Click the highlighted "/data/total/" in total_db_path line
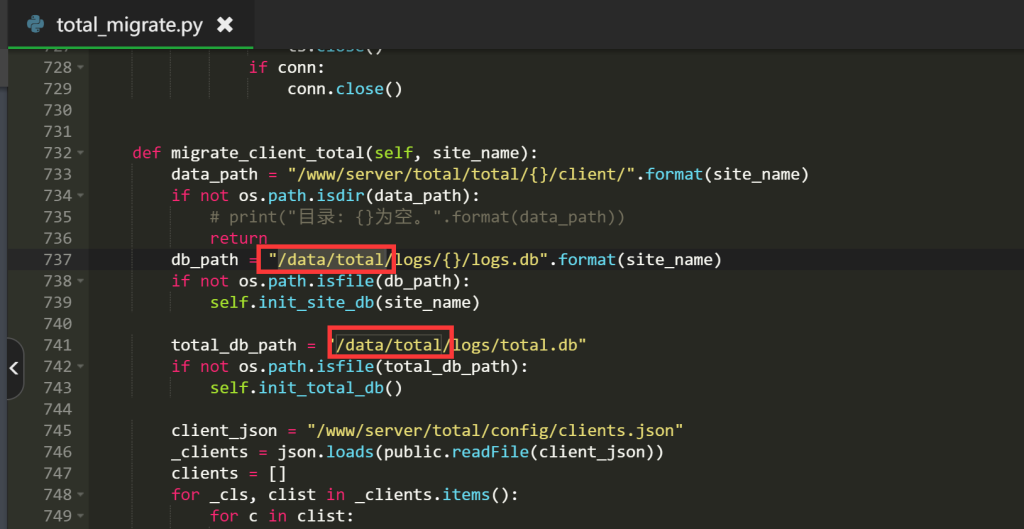The width and height of the screenshot is (1024, 529). tap(391, 345)
